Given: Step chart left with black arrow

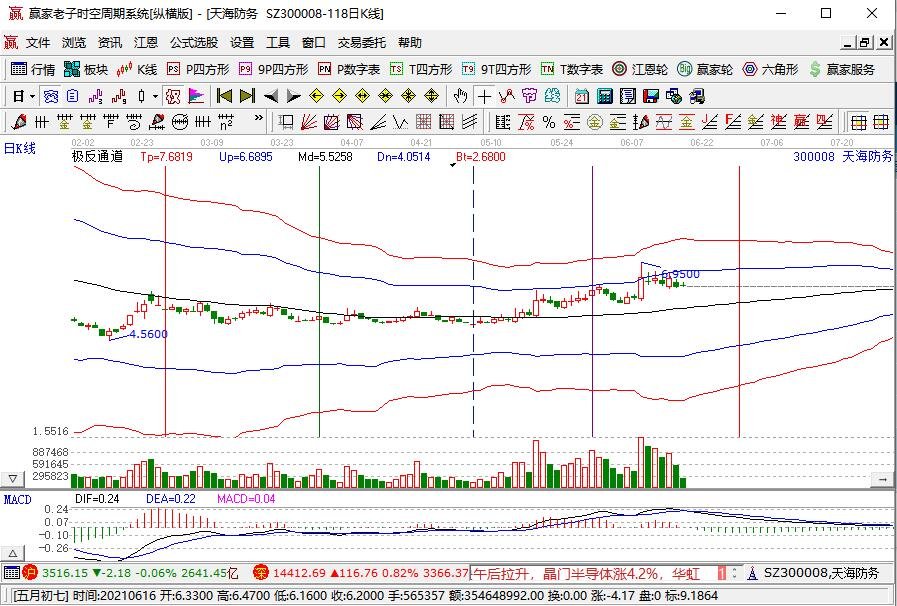Looking at the screenshot, I should [x=270, y=96].
